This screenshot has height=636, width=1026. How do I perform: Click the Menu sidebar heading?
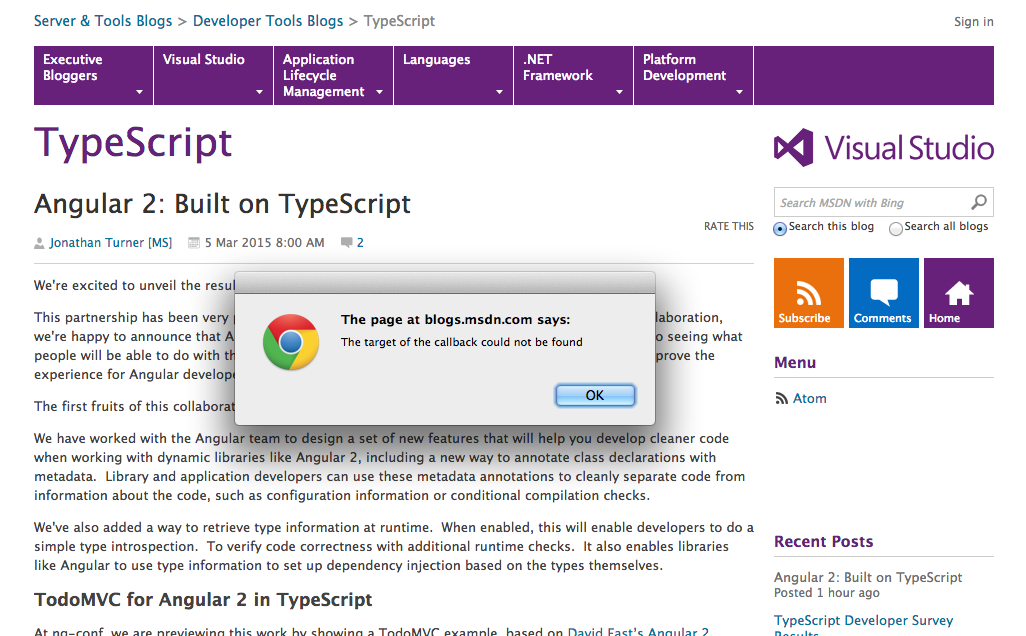tap(795, 362)
